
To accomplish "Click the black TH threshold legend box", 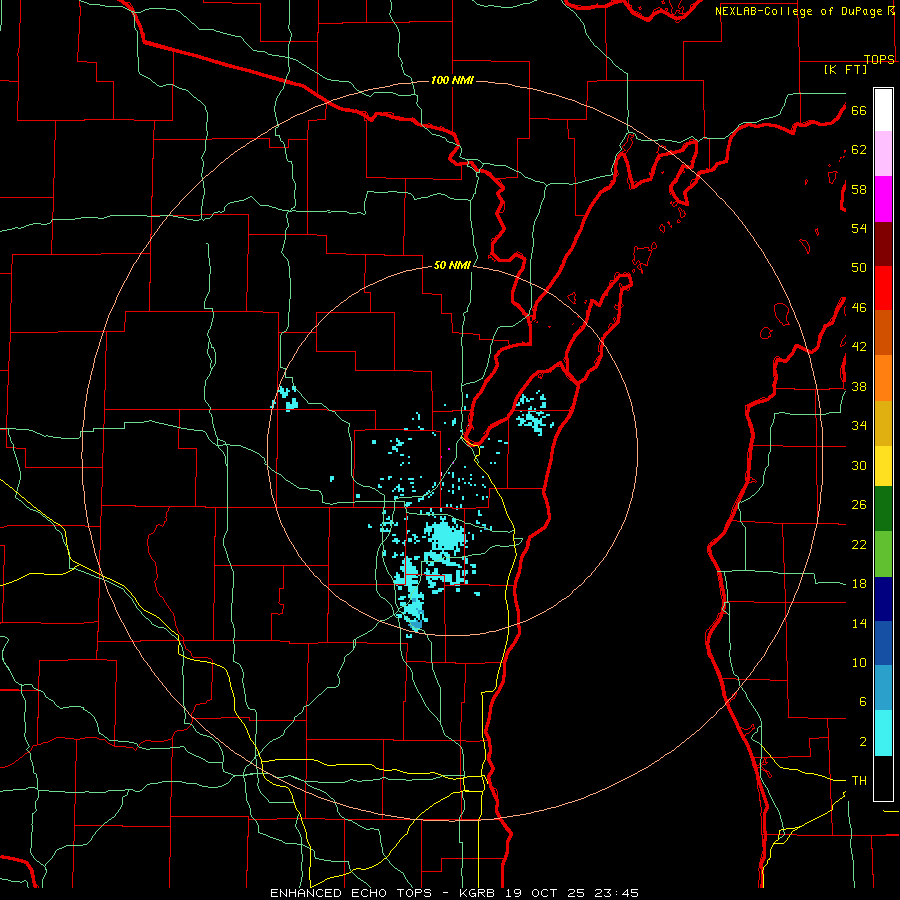I will (883, 778).
